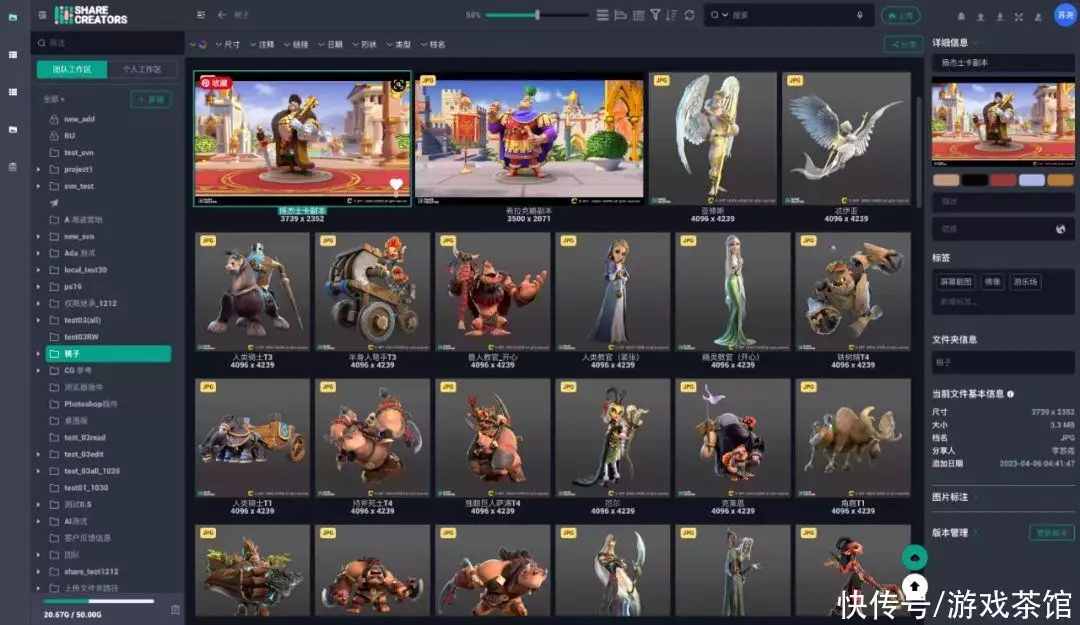
Task: Click the white scroll-to-top arrow button
Action: [x=915, y=586]
